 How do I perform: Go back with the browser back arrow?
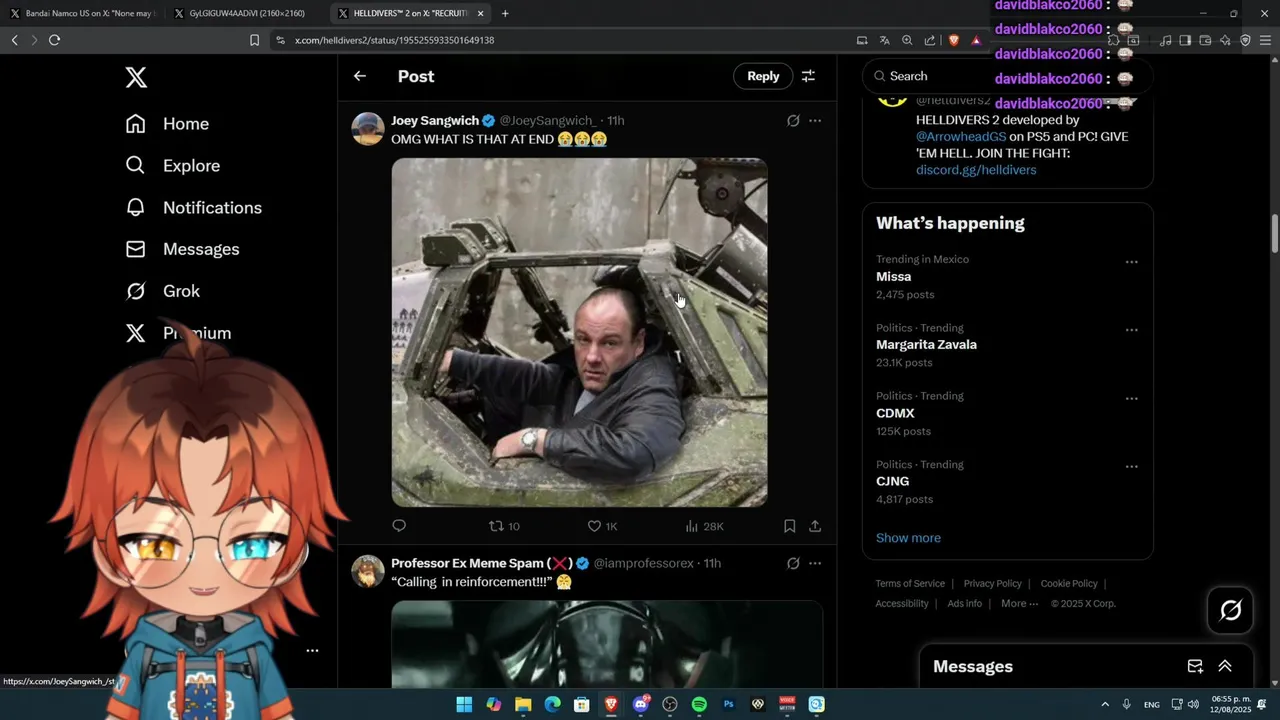point(14,40)
